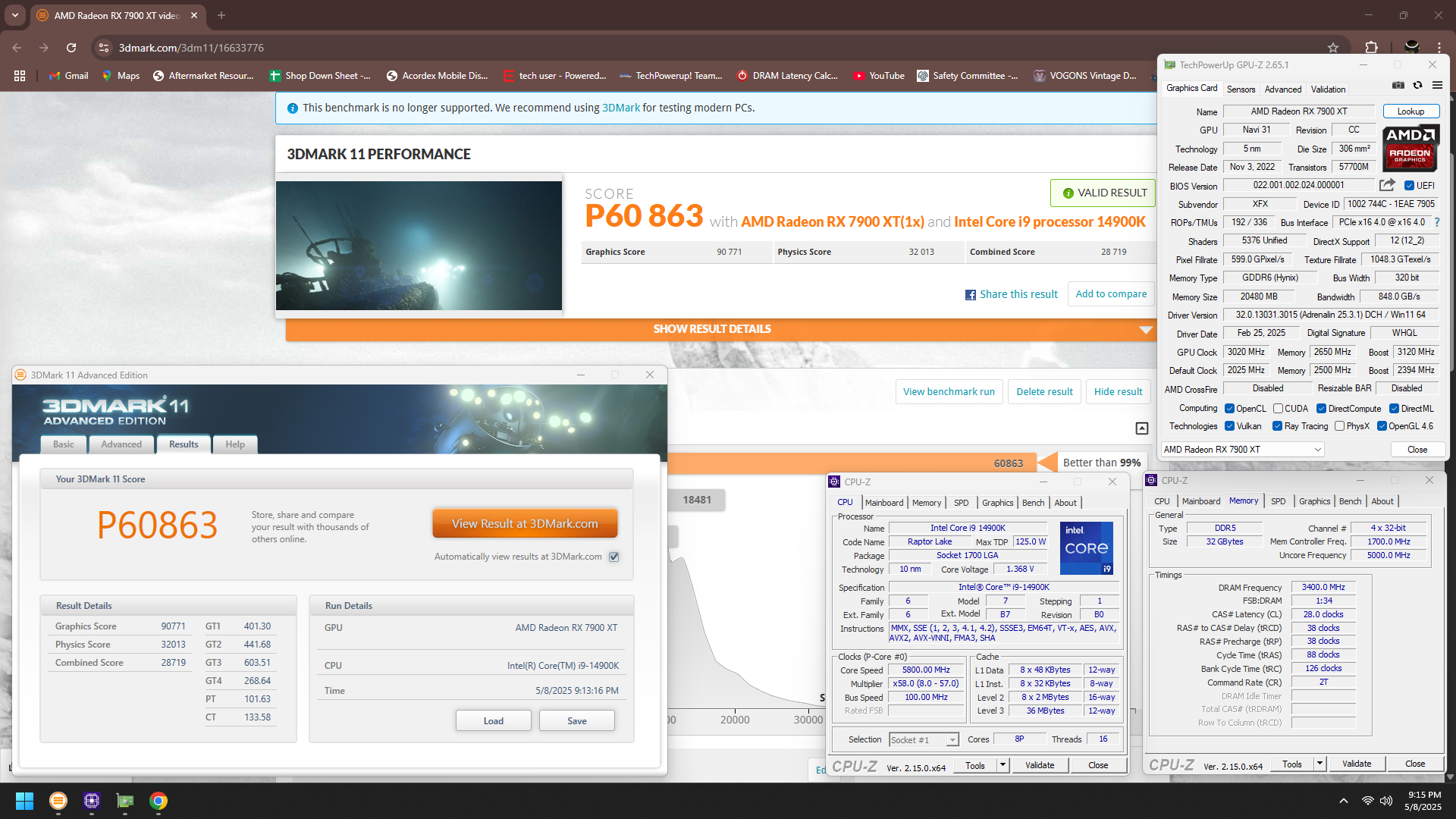Viewport: 1456px width, 819px height.
Task: Open Chrome apps grid icon in bookmarks bar
Action: (20, 76)
